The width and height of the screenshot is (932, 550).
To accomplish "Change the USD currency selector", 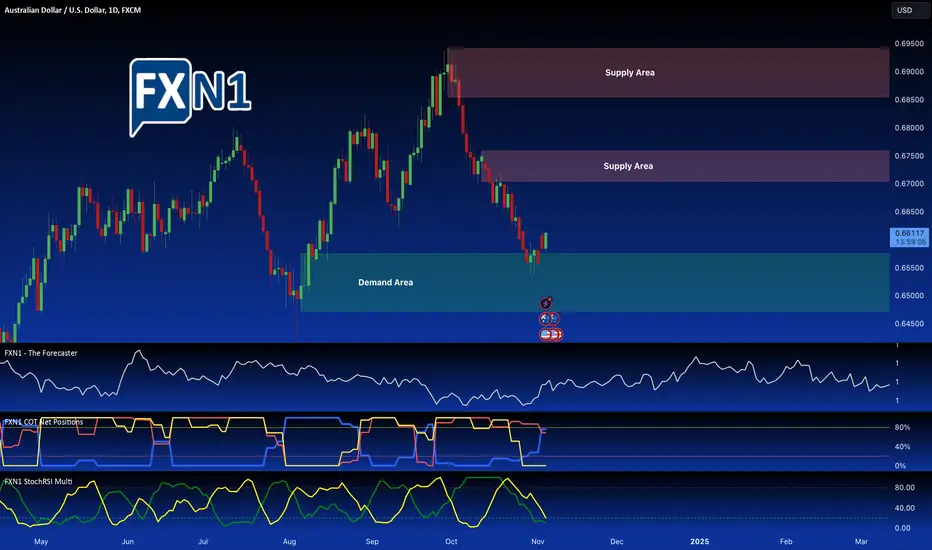I will click(910, 10).
